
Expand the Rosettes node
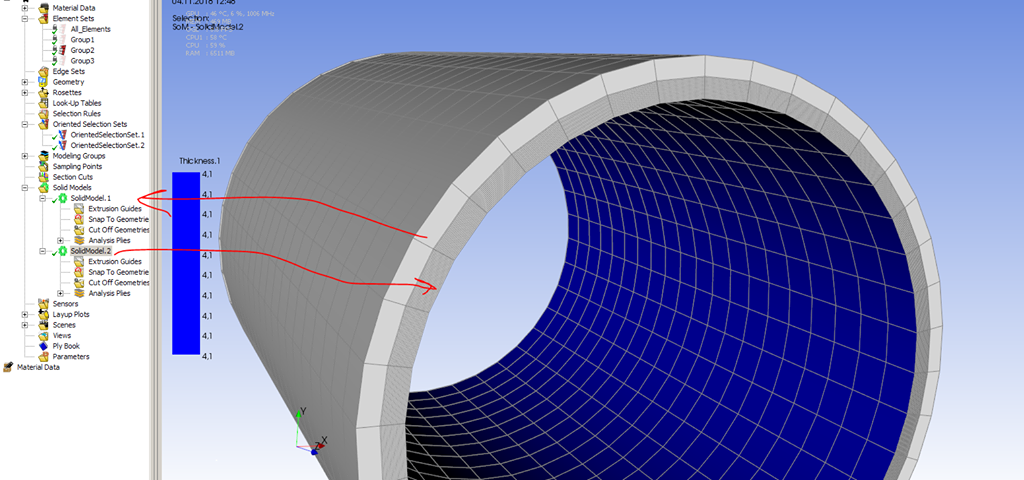click(x=25, y=93)
